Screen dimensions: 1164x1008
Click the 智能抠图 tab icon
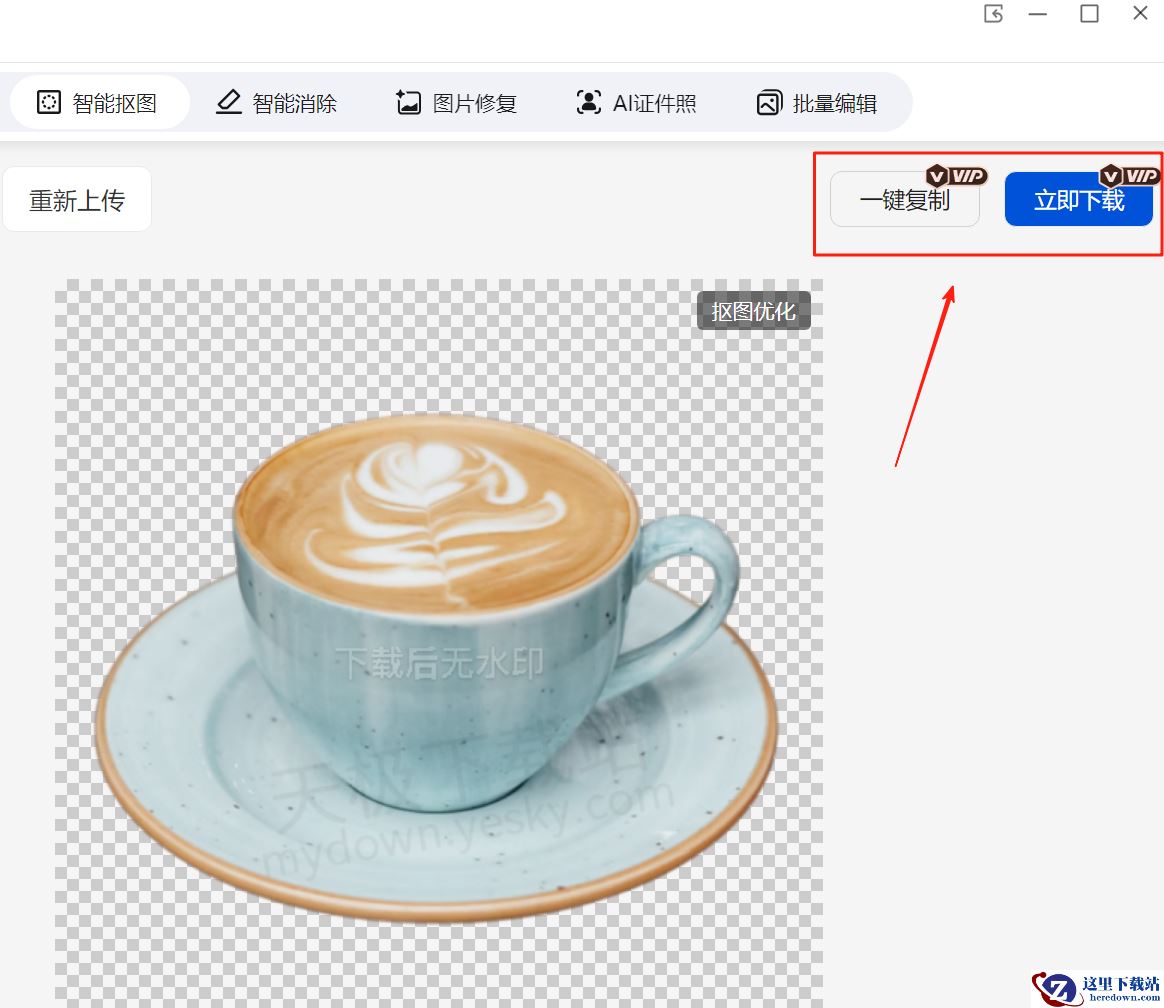49,102
